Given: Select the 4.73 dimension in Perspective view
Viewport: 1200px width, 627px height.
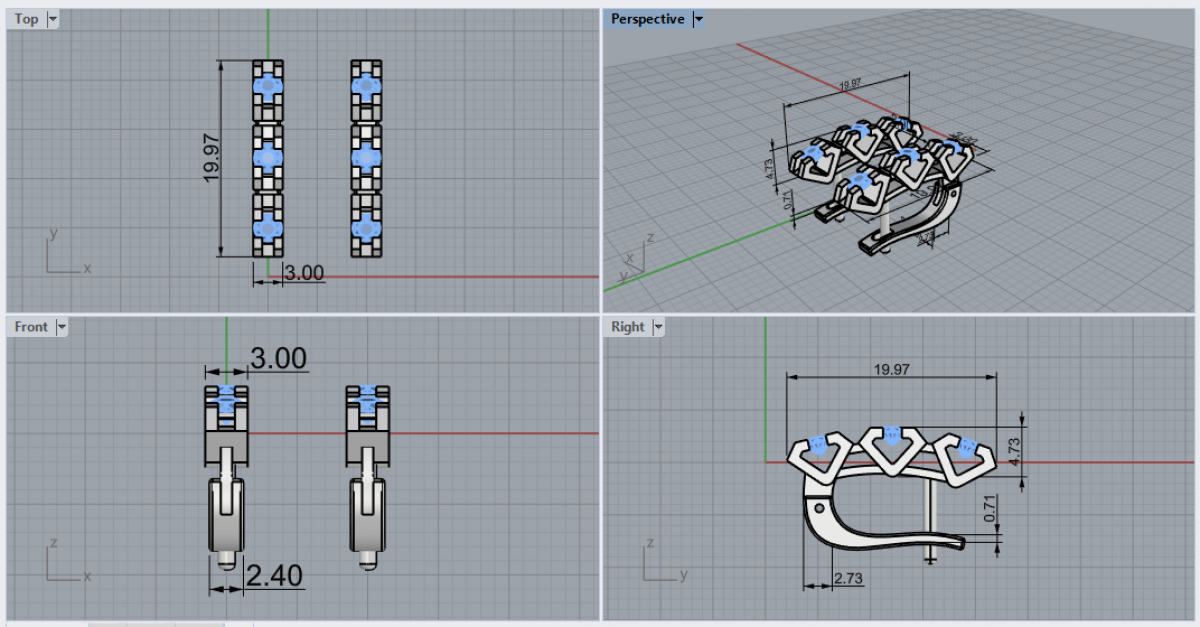Looking at the screenshot, I should 769,170.
